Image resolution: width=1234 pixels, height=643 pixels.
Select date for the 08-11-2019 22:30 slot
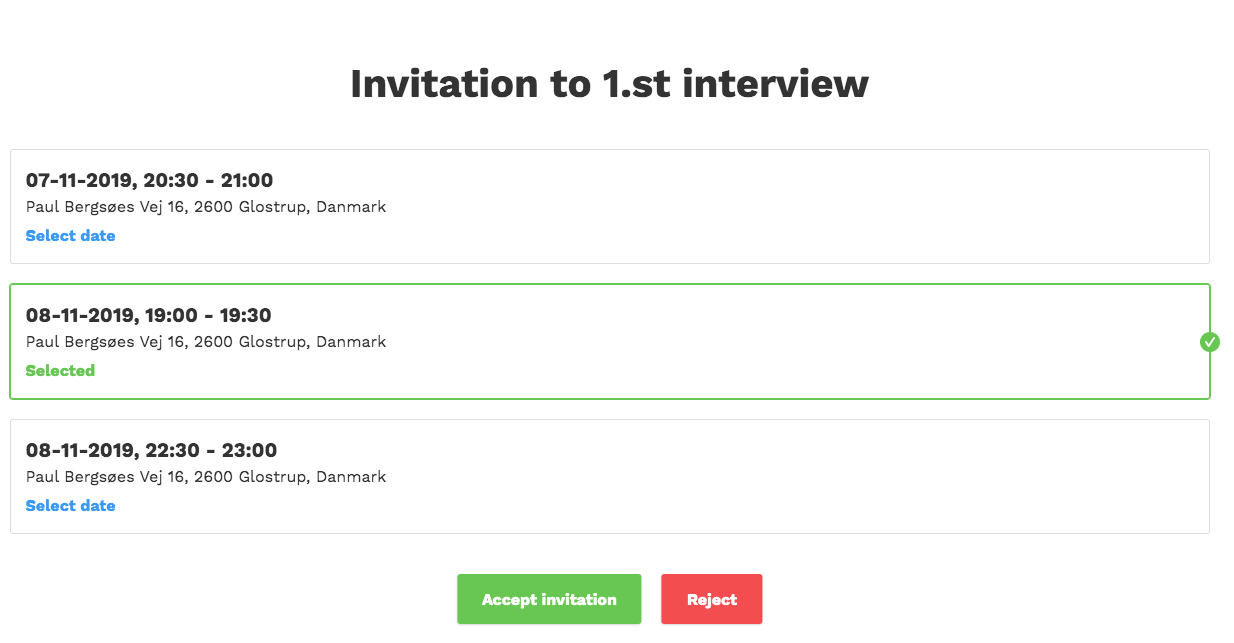click(70, 506)
